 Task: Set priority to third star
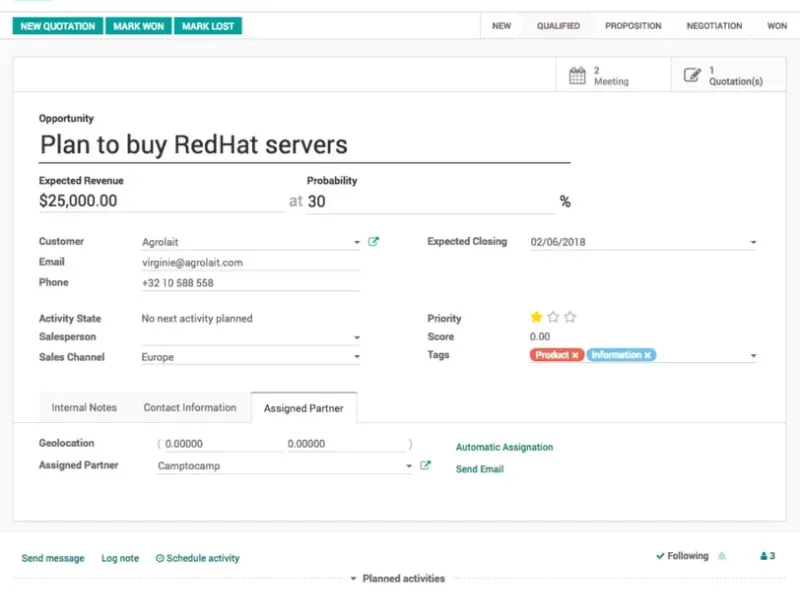[570, 317]
